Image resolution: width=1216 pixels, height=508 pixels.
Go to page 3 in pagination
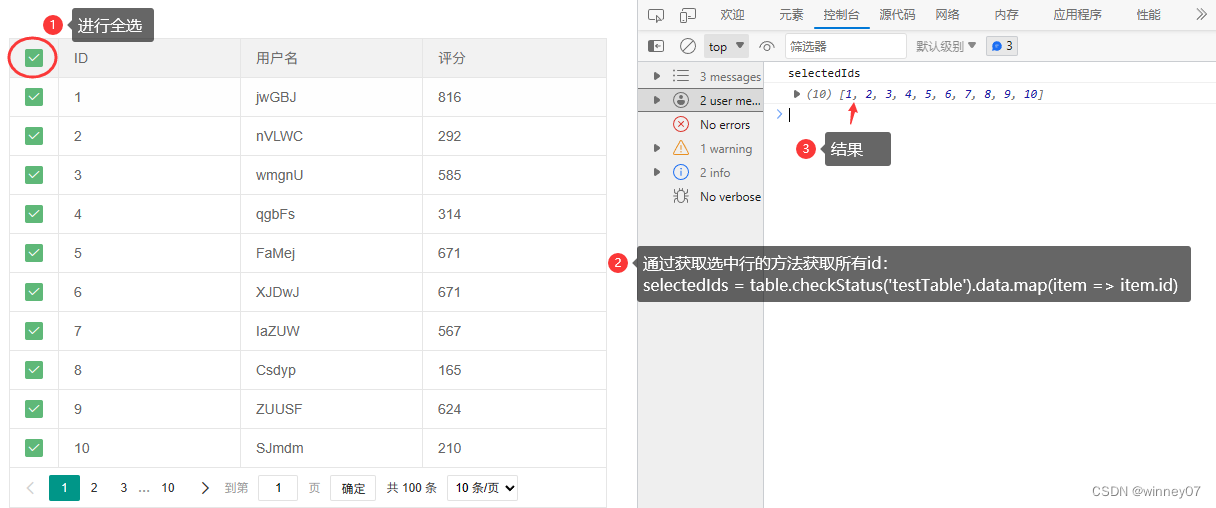click(x=124, y=488)
